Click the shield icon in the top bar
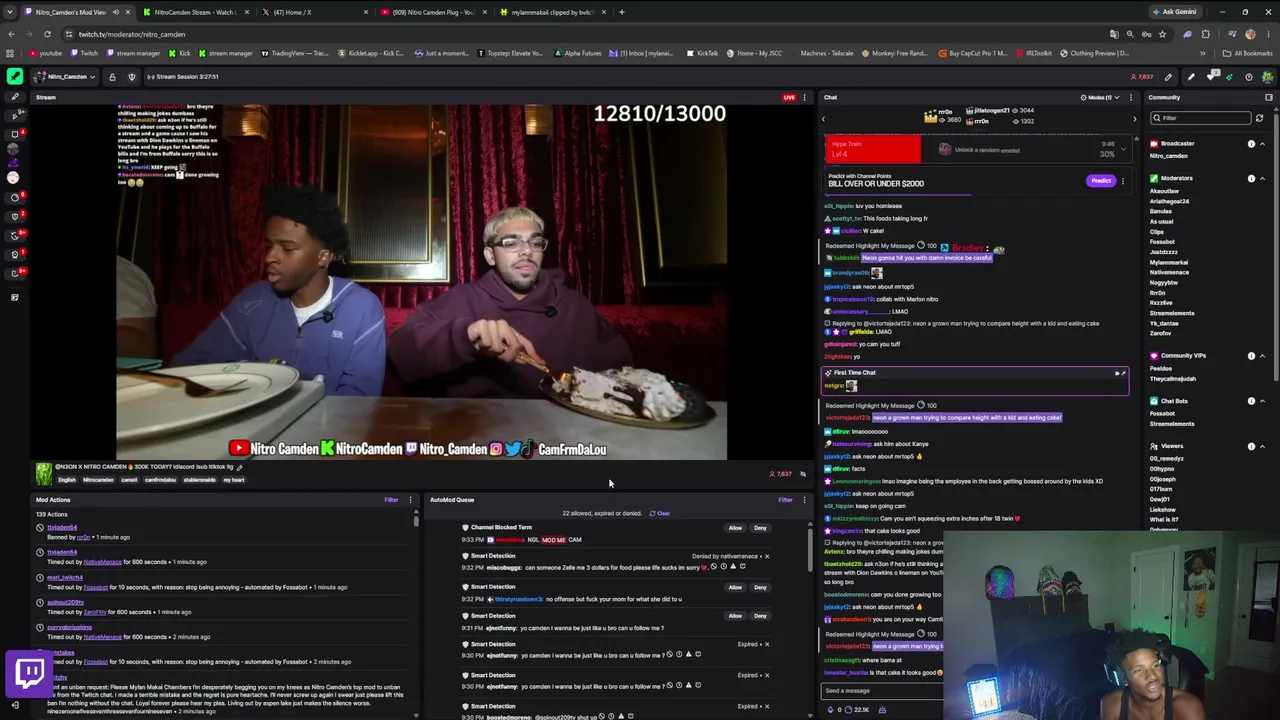This screenshot has height=720, width=1280. coord(130,77)
